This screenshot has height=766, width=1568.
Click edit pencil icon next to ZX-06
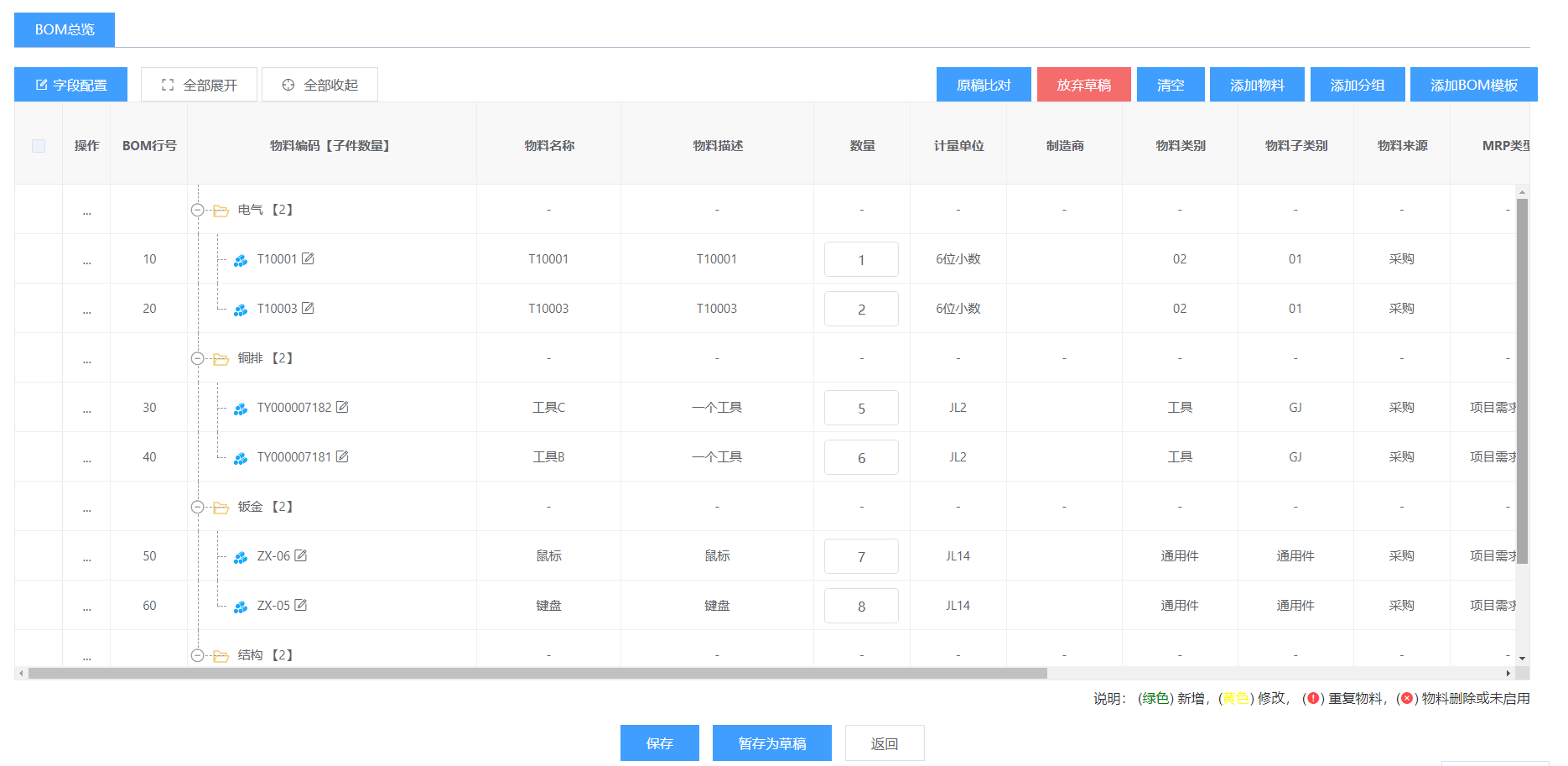tap(300, 555)
